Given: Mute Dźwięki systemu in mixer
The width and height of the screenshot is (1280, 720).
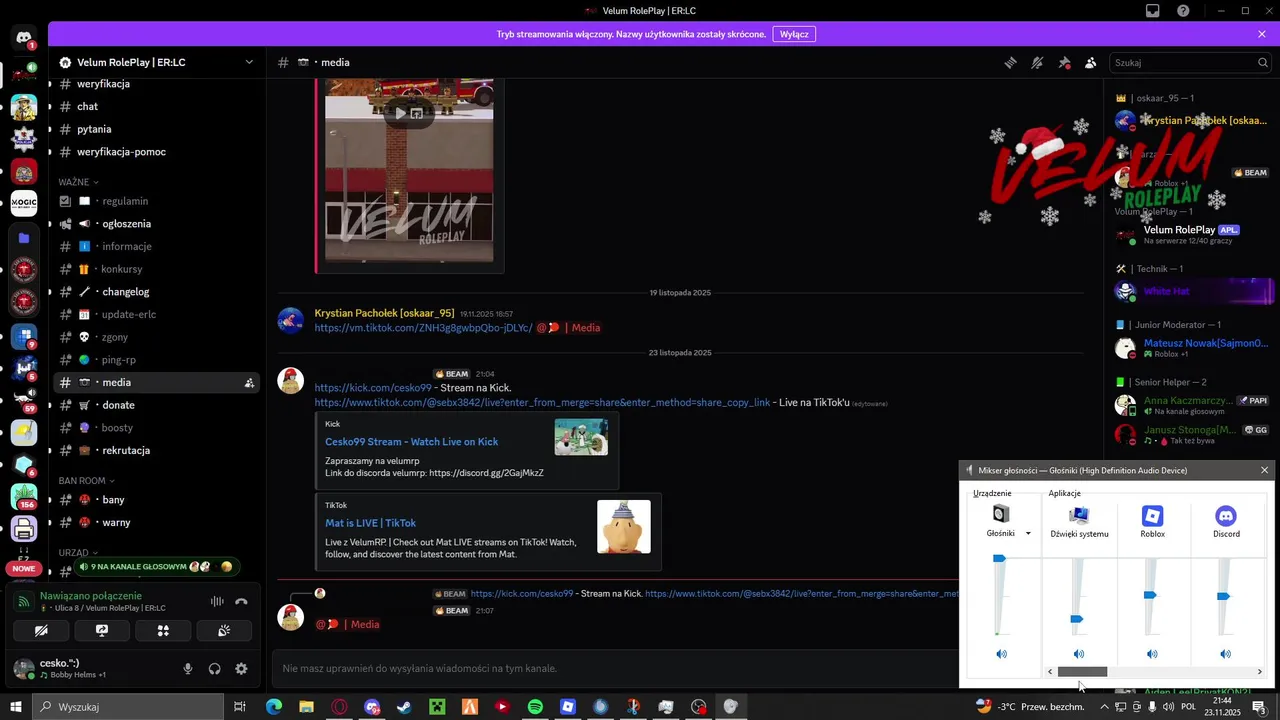Looking at the screenshot, I should (x=1078, y=654).
